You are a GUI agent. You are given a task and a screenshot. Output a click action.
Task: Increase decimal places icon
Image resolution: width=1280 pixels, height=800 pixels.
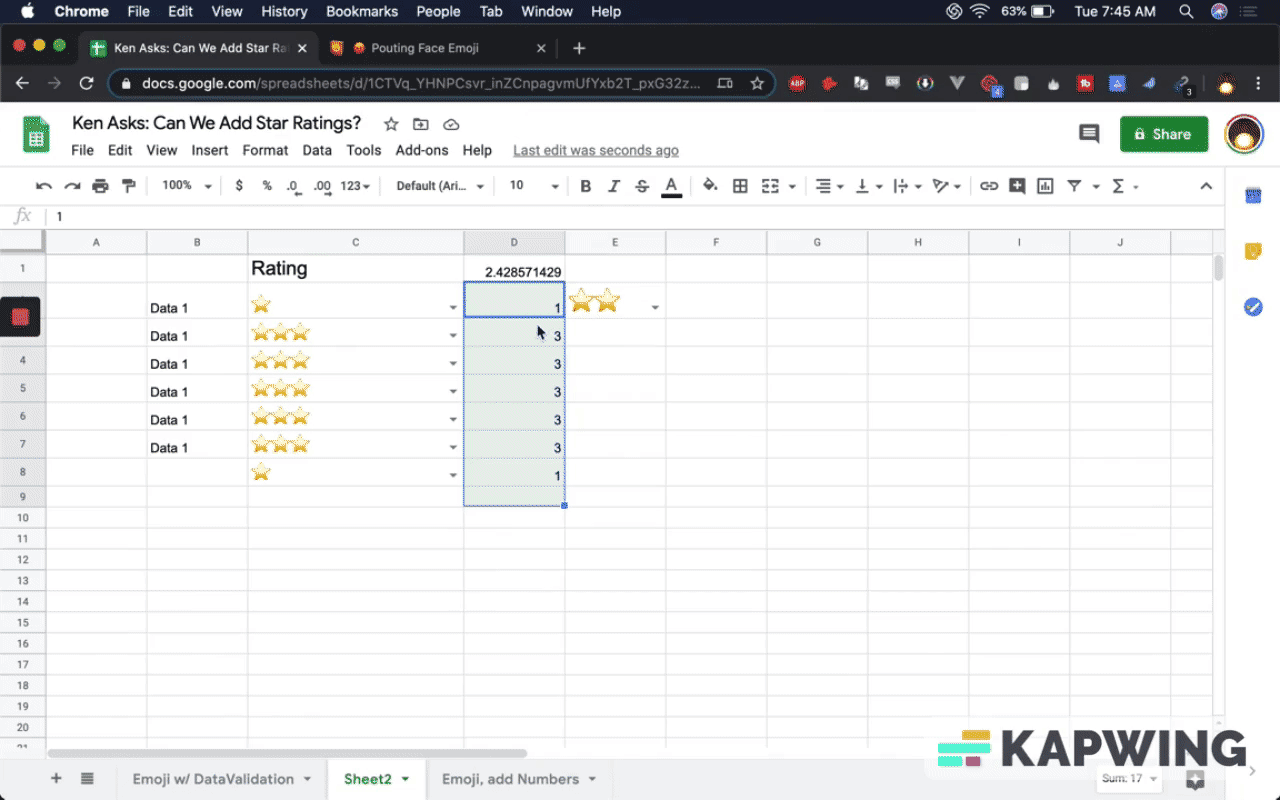[322, 186]
